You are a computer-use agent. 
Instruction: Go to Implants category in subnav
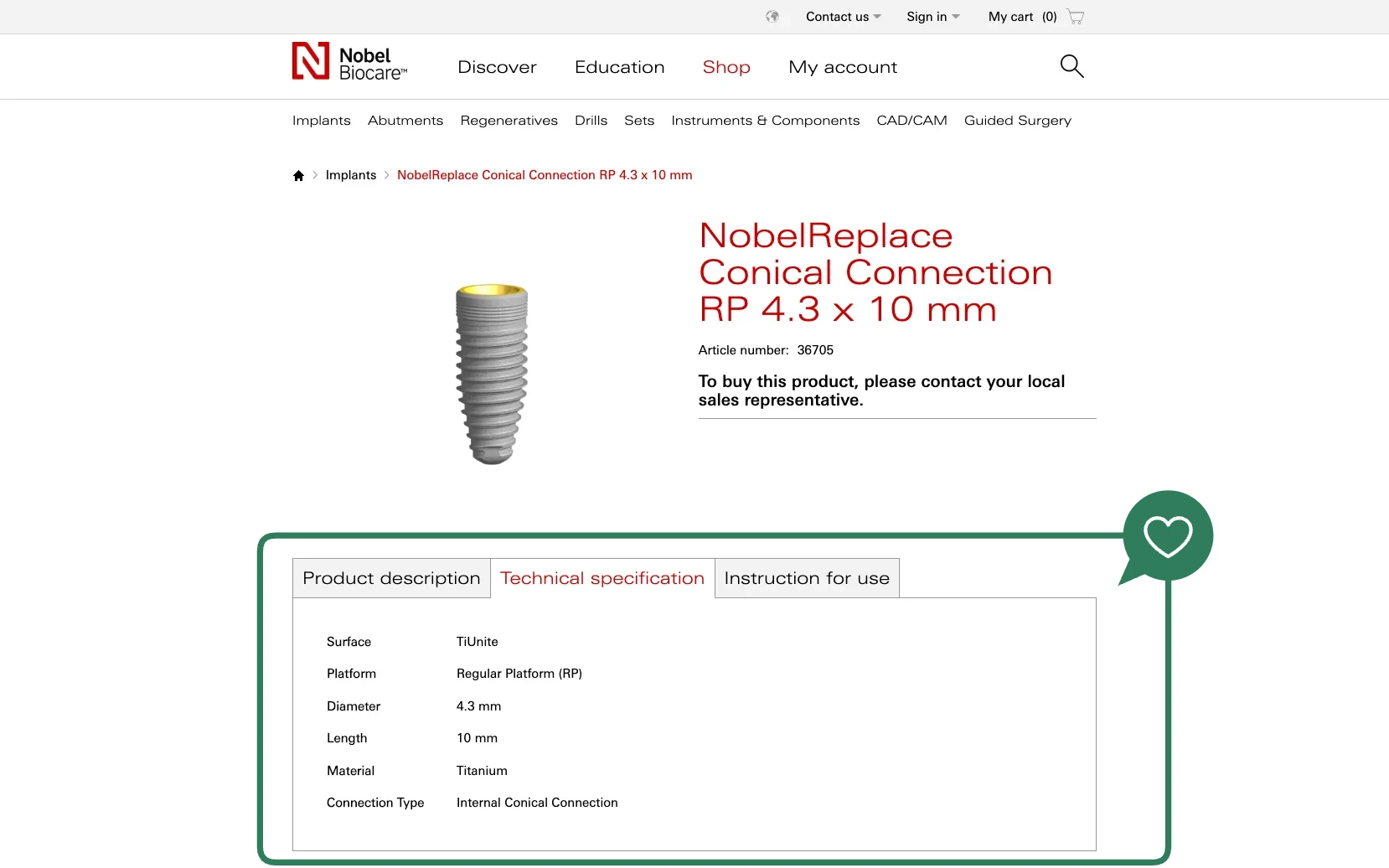pos(322,121)
